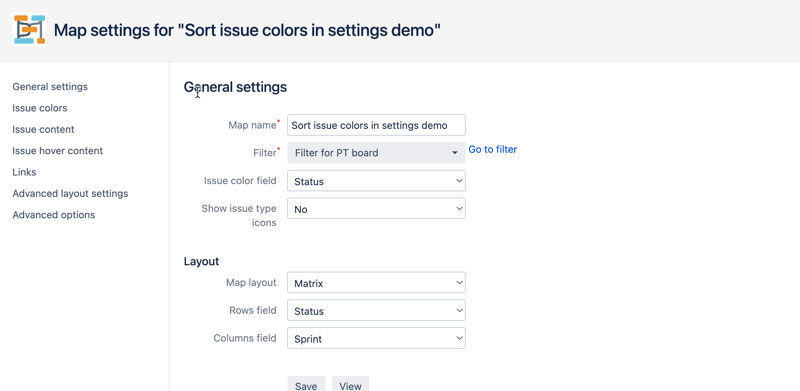Click the Save button
Viewport: 800px width, 391px height.
click(x=306, y=385)
